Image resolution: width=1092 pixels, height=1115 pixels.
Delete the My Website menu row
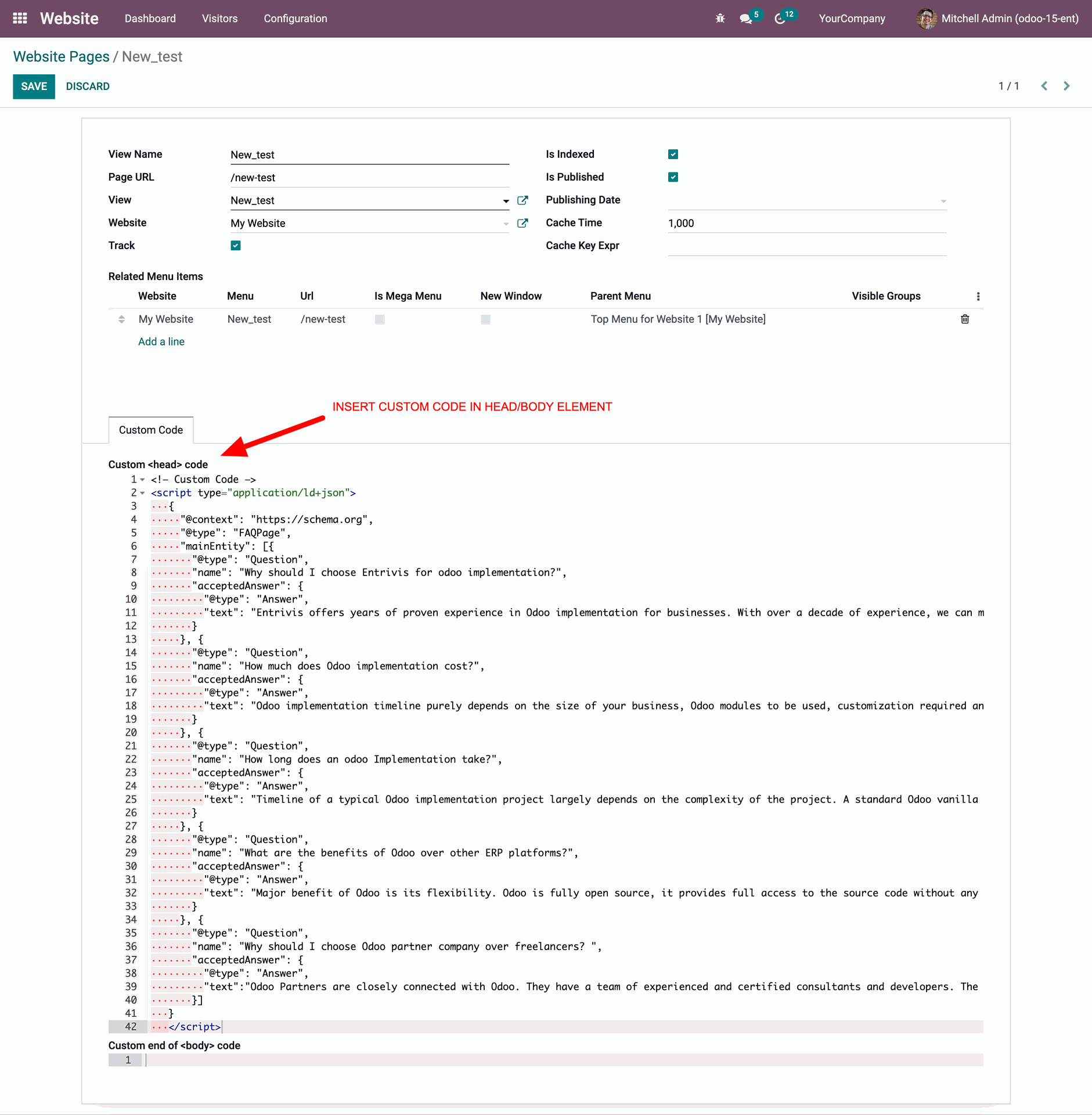click(965, 319)
